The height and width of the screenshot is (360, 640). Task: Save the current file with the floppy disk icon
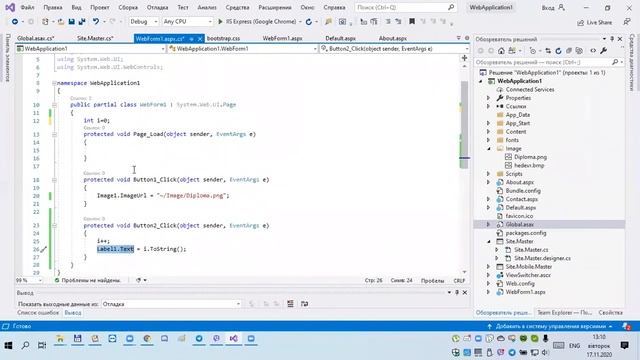click(71, 22)
